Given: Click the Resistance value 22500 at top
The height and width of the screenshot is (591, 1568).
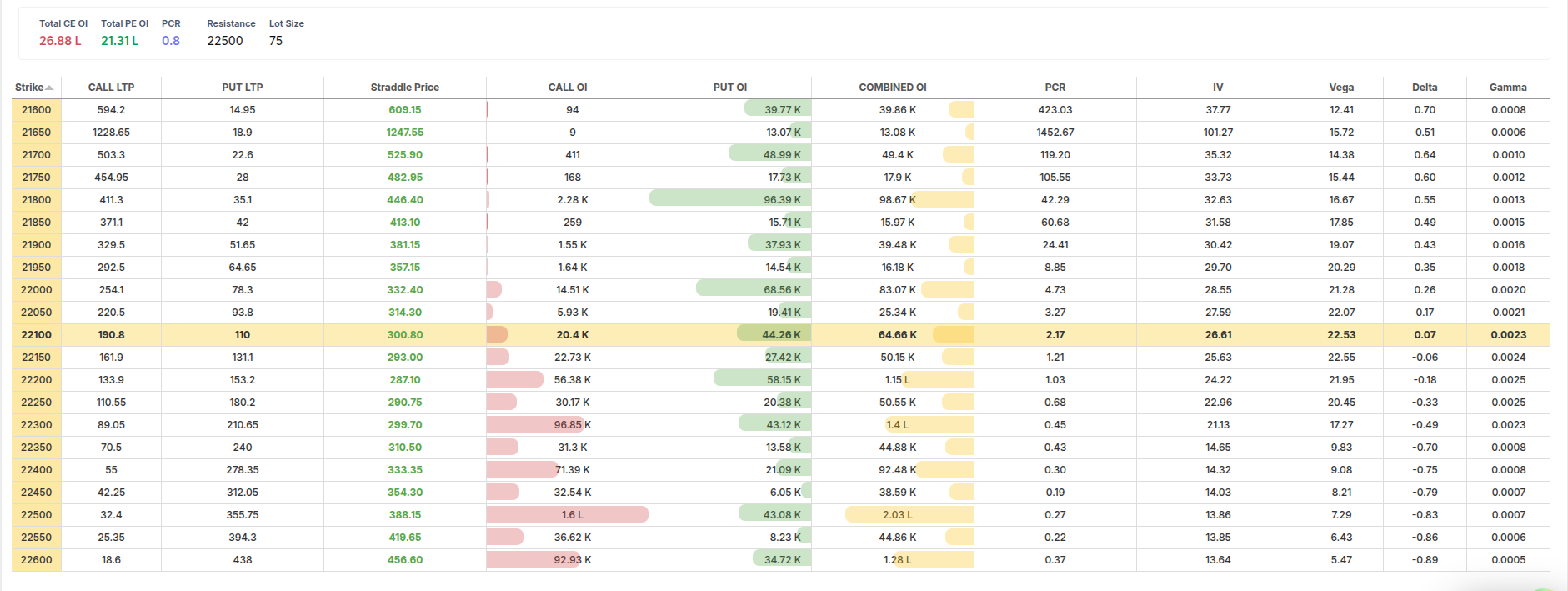Looking at the screenshot, I should pyautogui.click(x=225, y=41).
